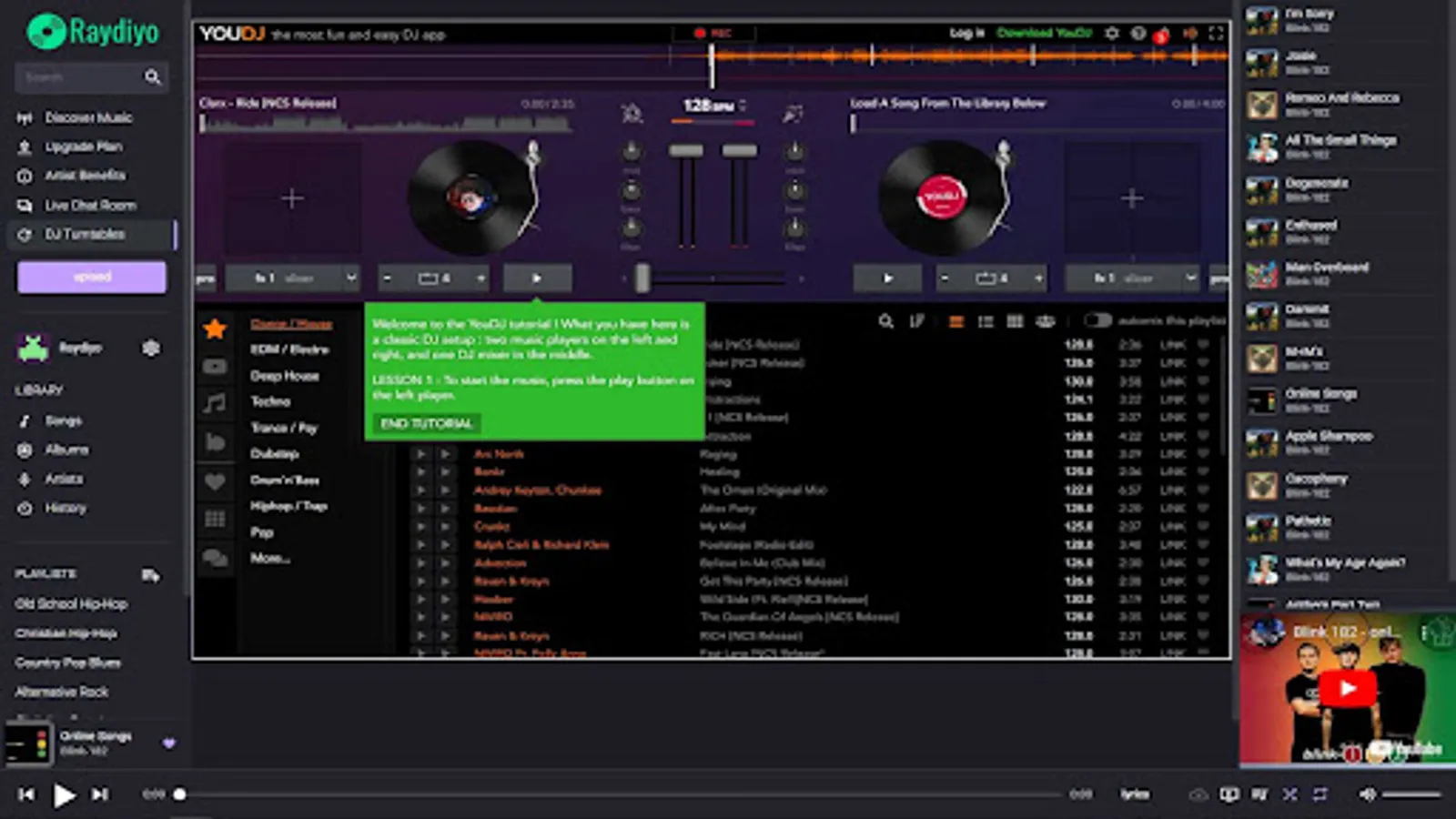
Task: Adjust the BPM stepper arrows
Action: pyautogui.click(x=743, y=106)
